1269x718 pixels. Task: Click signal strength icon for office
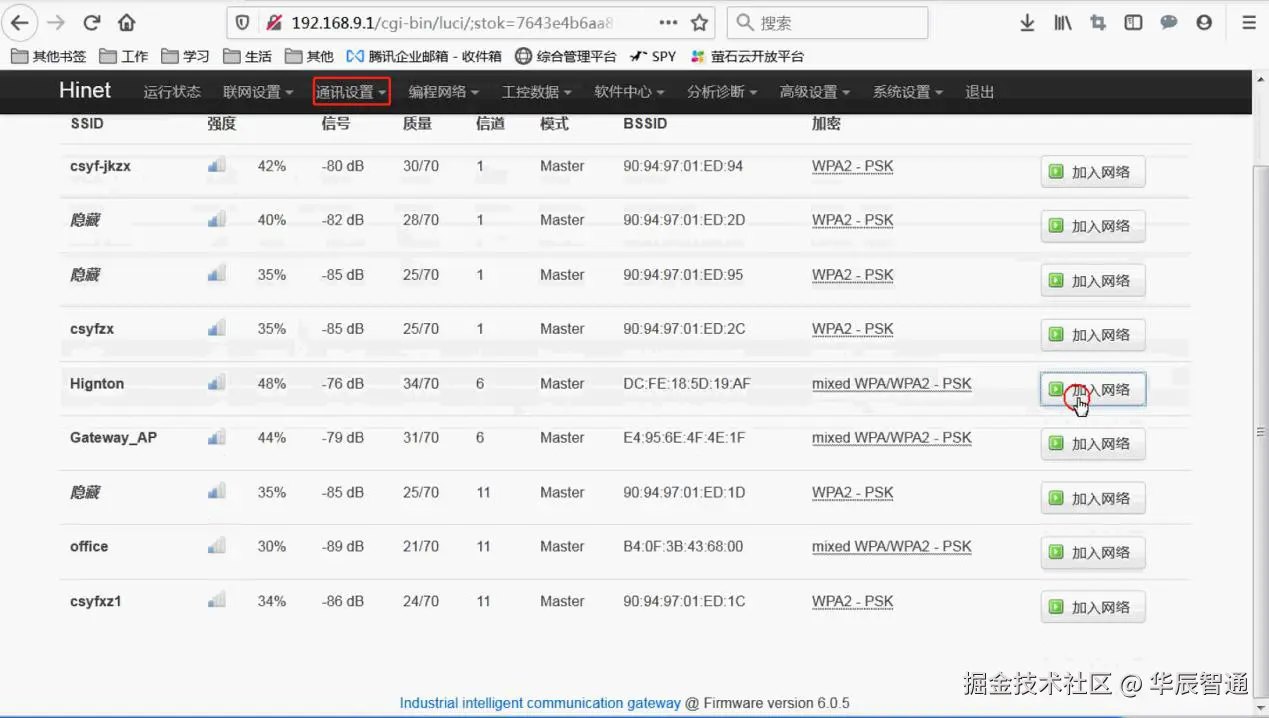217,546
